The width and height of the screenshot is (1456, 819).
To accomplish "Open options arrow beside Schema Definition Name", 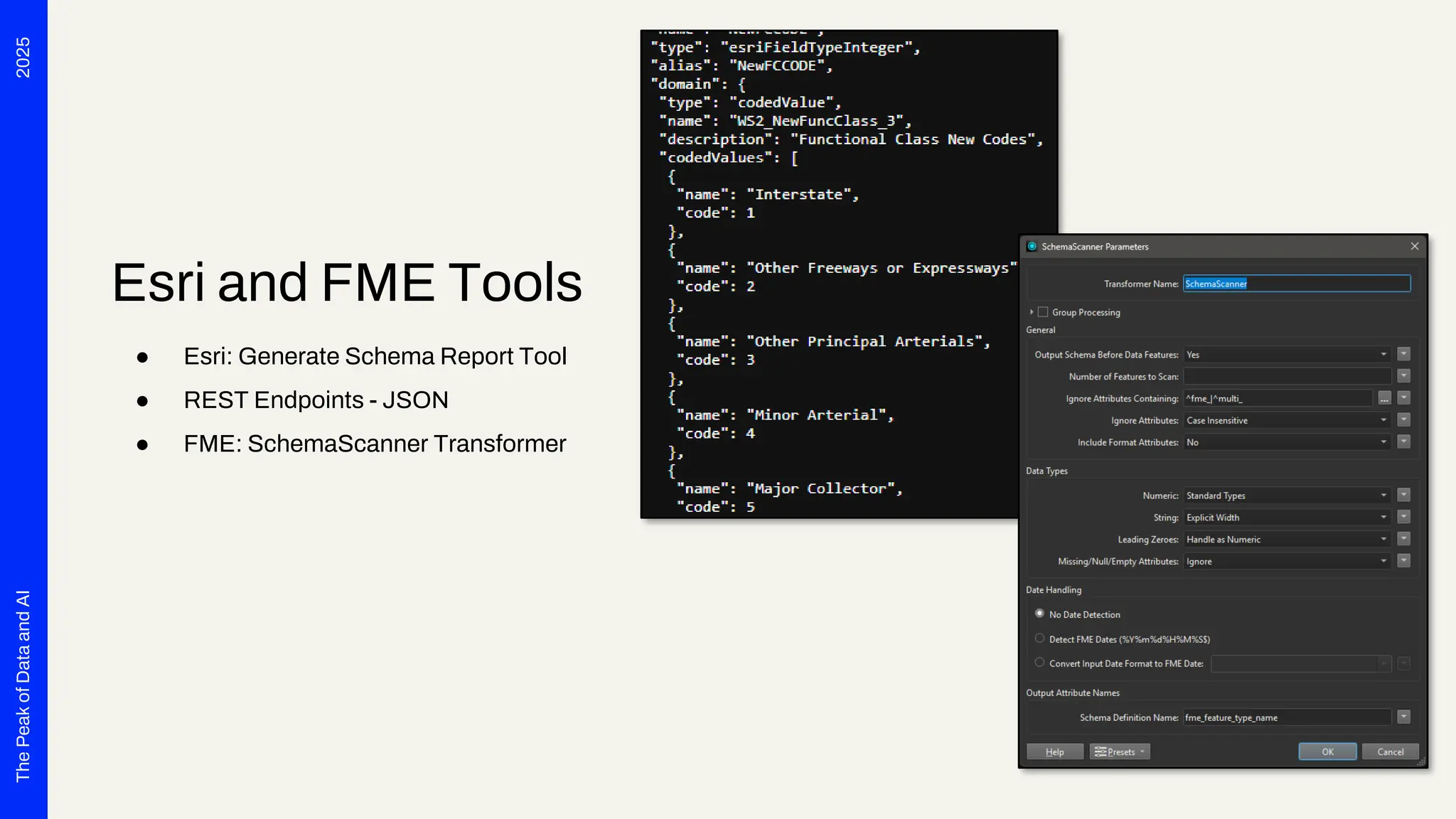I will click(1403, 717).
